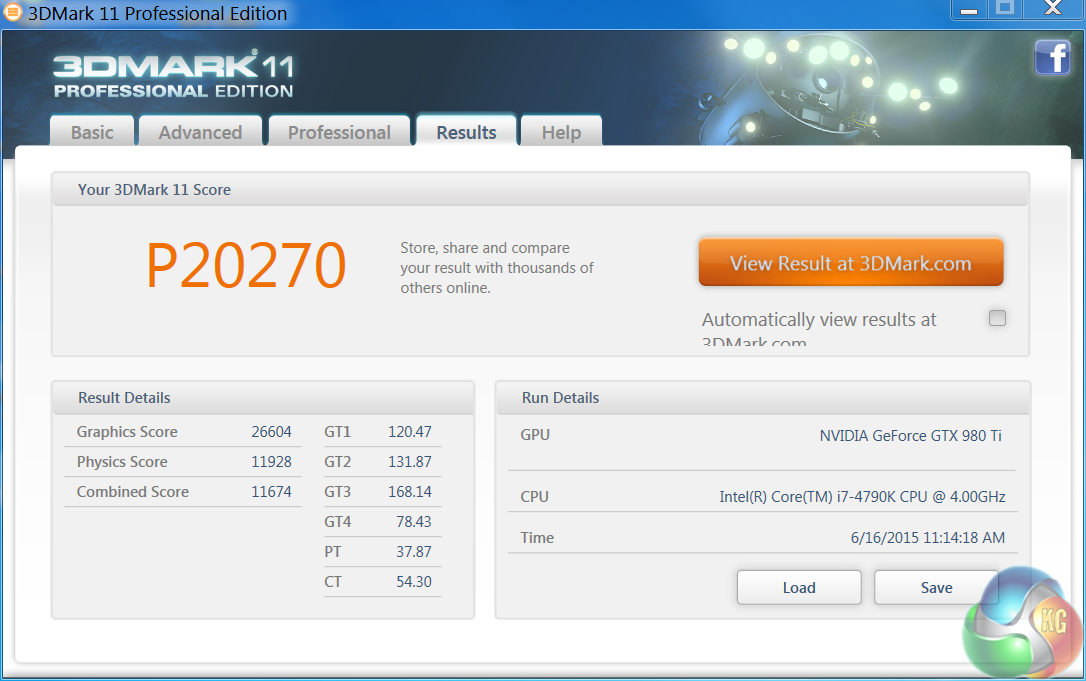Select the GT2 result 131.87
Screen dimensions: 1086x681
pyautogui.click(x=409, y=461)
